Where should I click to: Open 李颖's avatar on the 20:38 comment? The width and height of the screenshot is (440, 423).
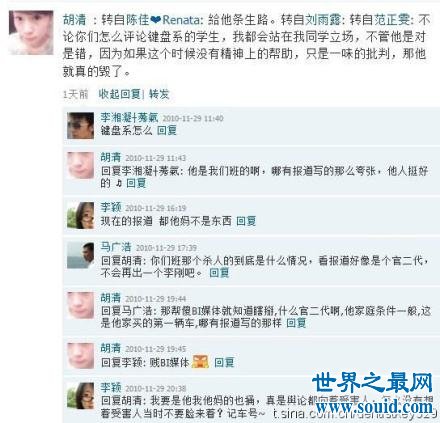tap(80, 396)
